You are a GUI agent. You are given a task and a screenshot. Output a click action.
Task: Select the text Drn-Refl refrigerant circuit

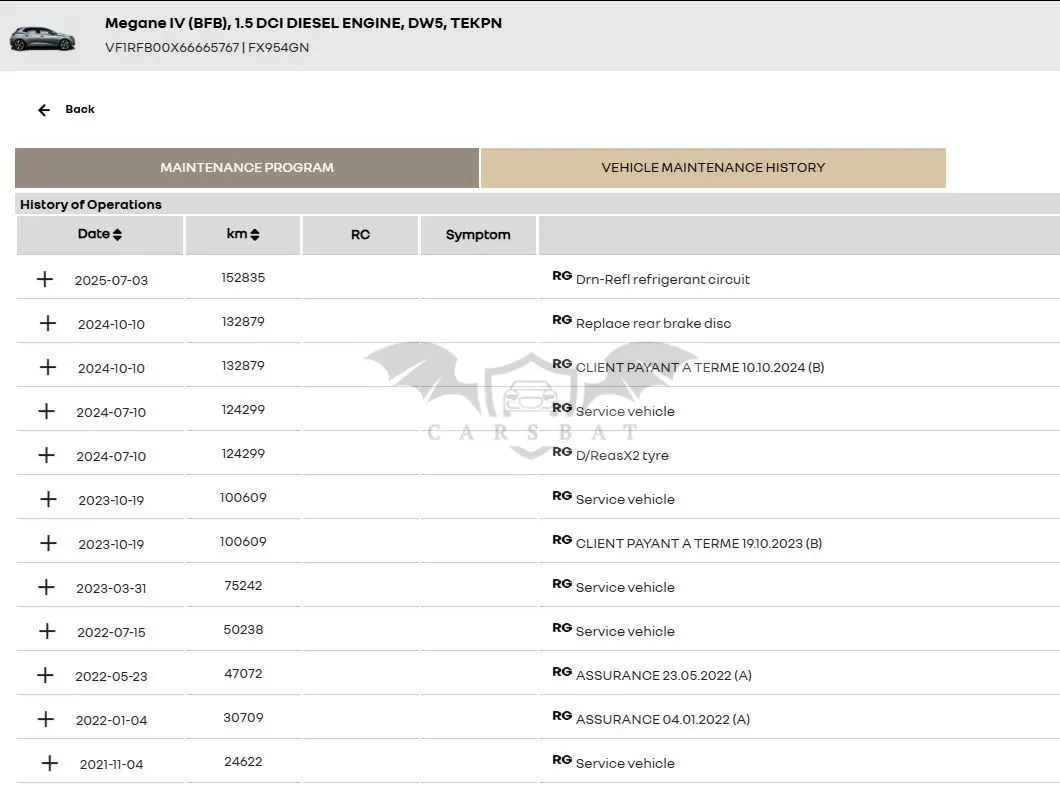pos(662,279)
